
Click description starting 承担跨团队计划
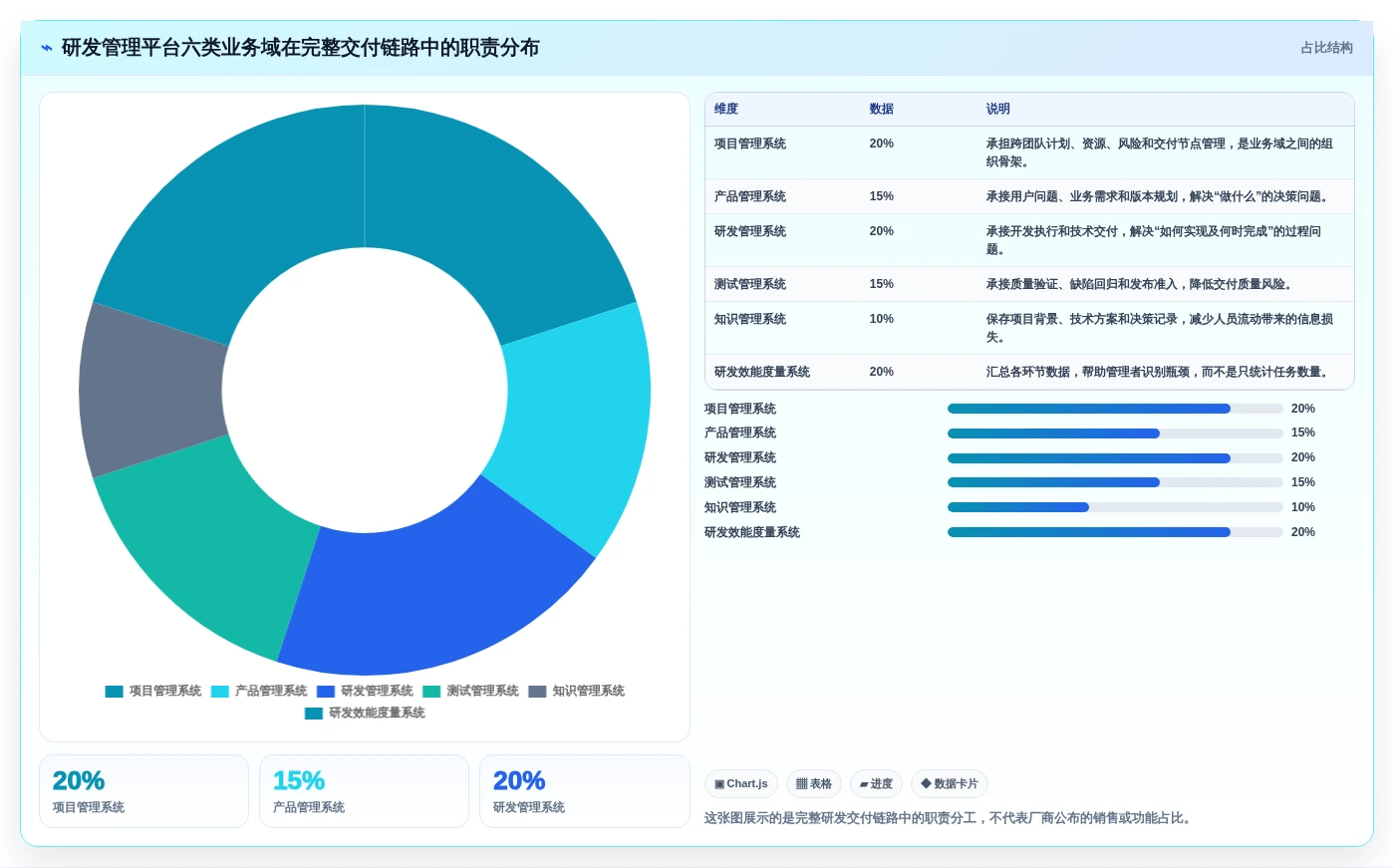(1160, 153)
